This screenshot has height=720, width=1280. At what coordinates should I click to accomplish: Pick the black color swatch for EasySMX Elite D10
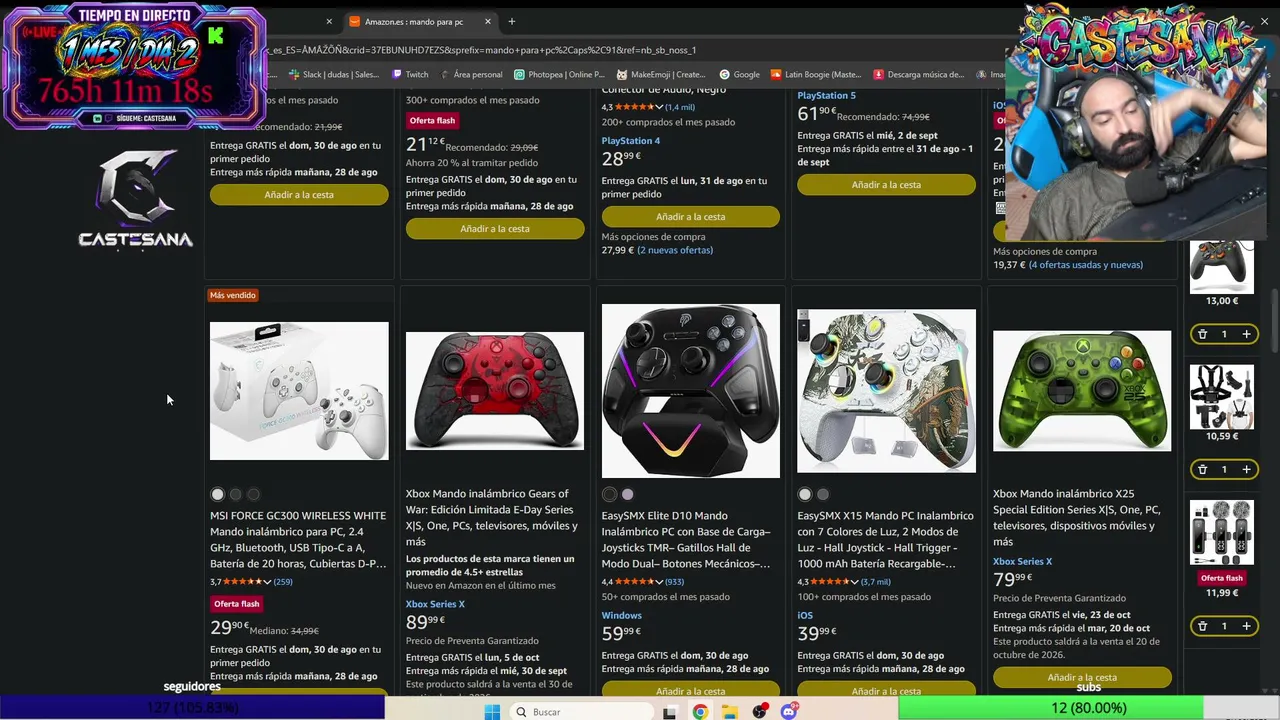[x=609, y=494]
